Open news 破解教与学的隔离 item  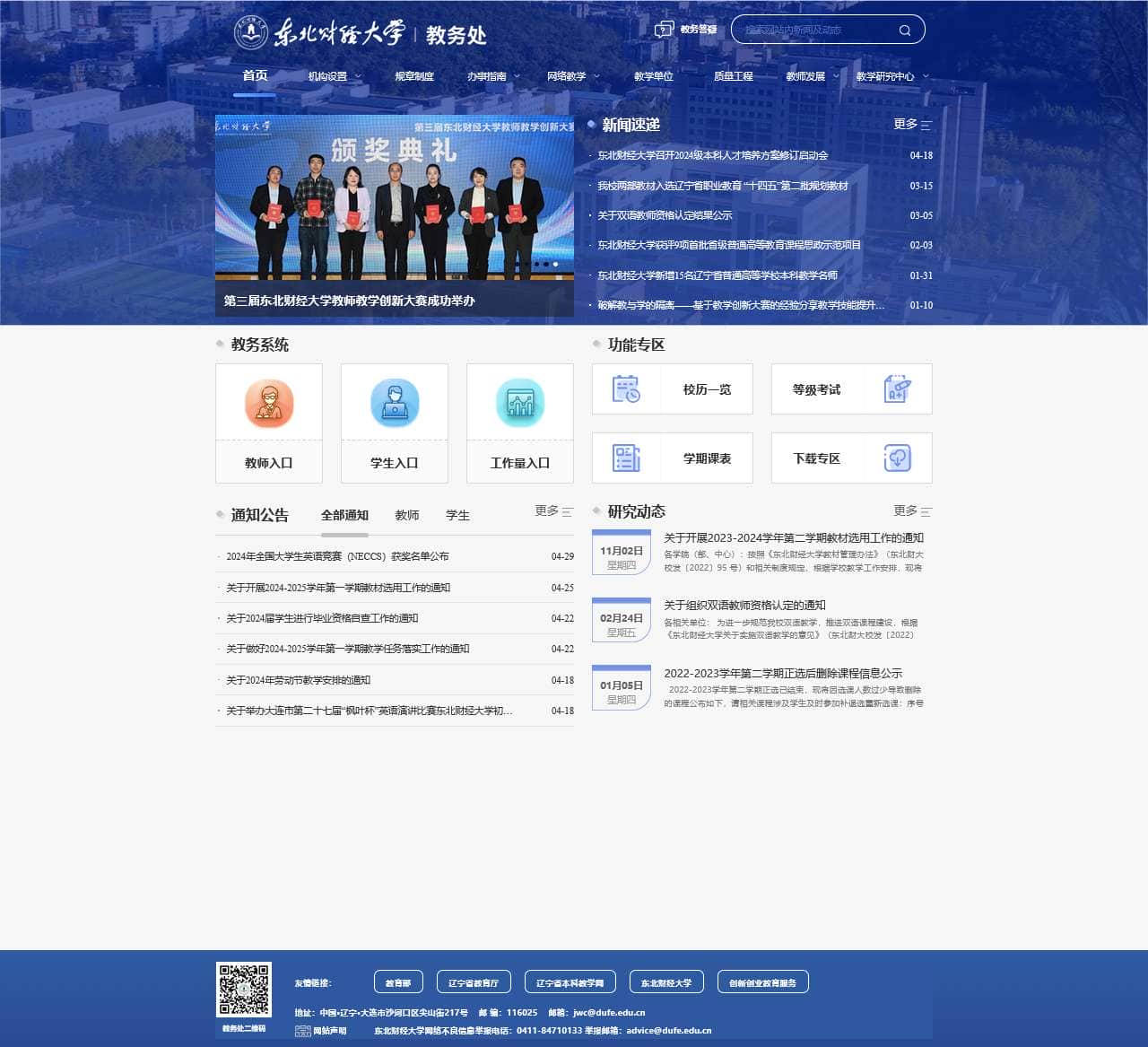pyautogui.click(x=742, y=305)
